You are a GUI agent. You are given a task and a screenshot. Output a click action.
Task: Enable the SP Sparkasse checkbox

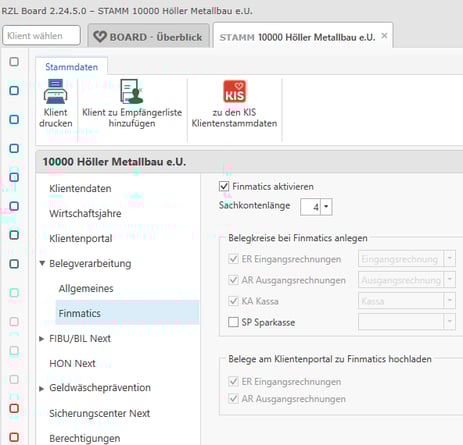233,322
